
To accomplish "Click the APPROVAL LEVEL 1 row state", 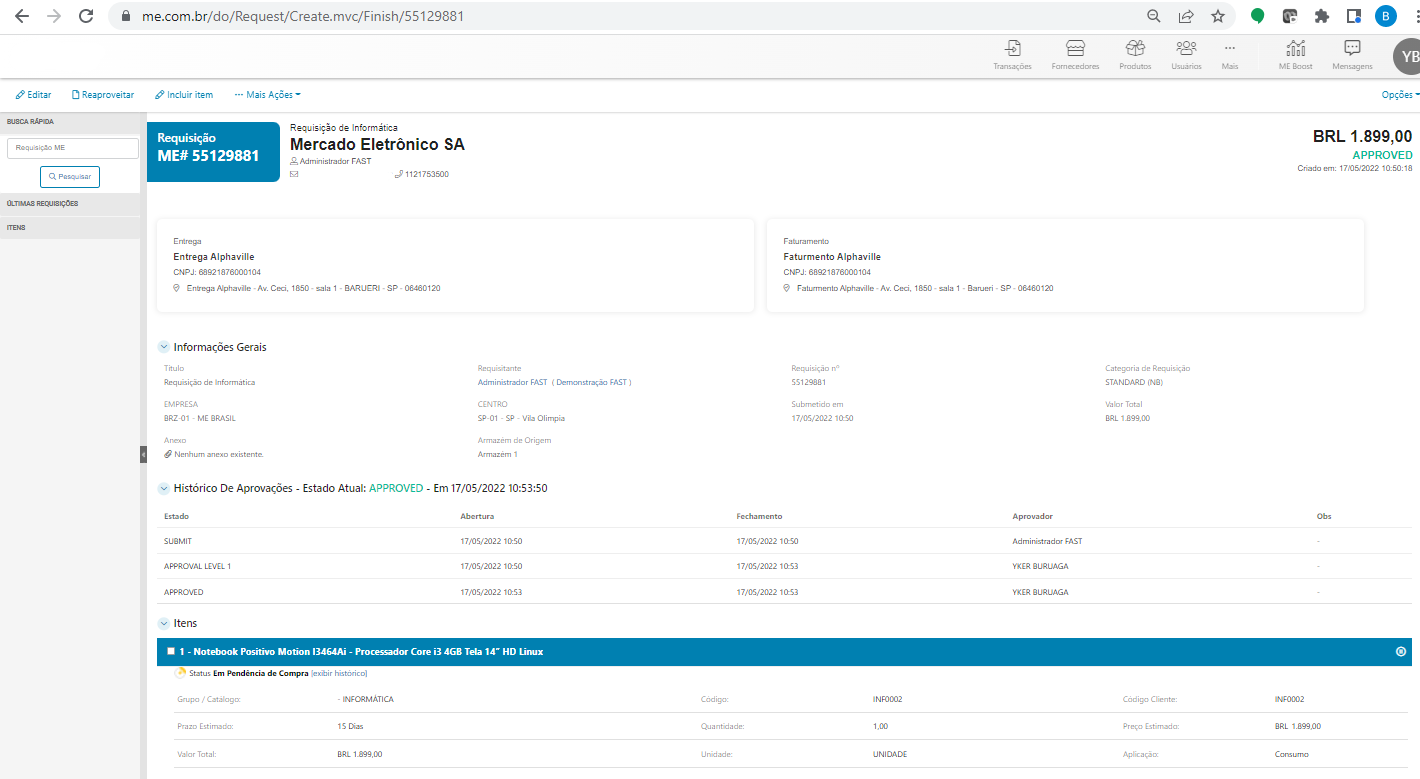I will 197,566.
